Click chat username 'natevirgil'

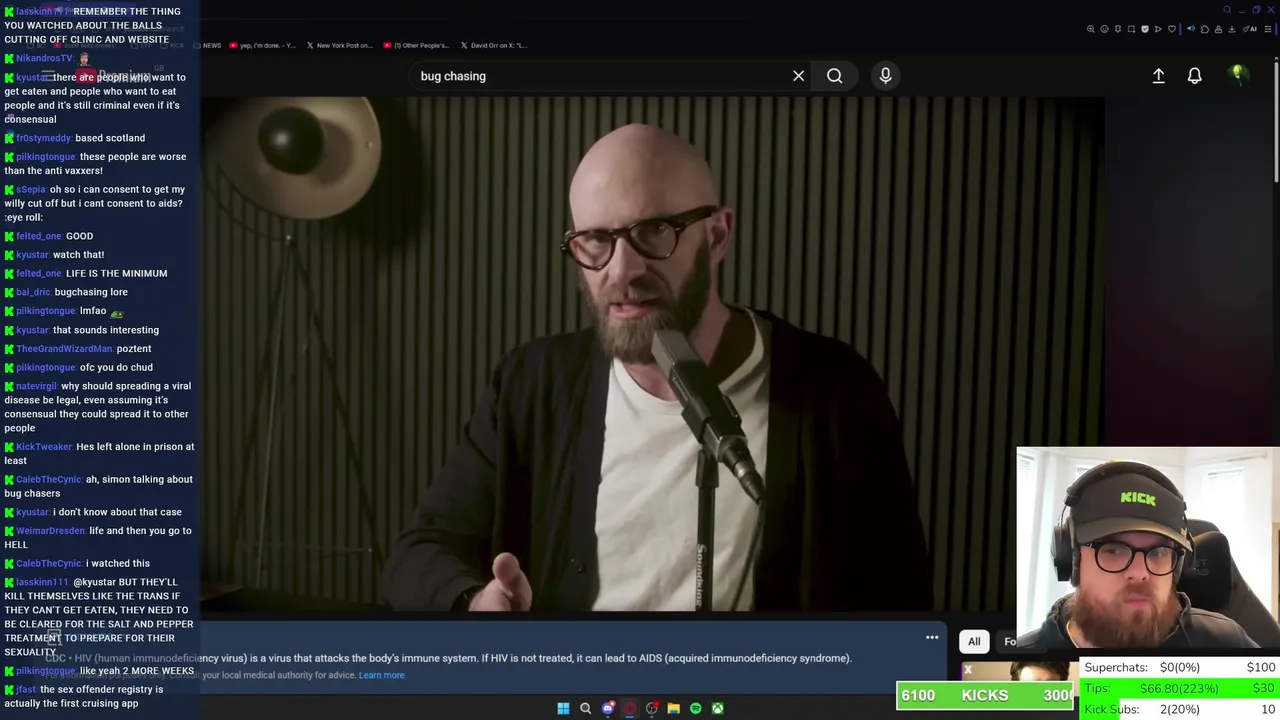pyautogui.click(x=36, y=386)
